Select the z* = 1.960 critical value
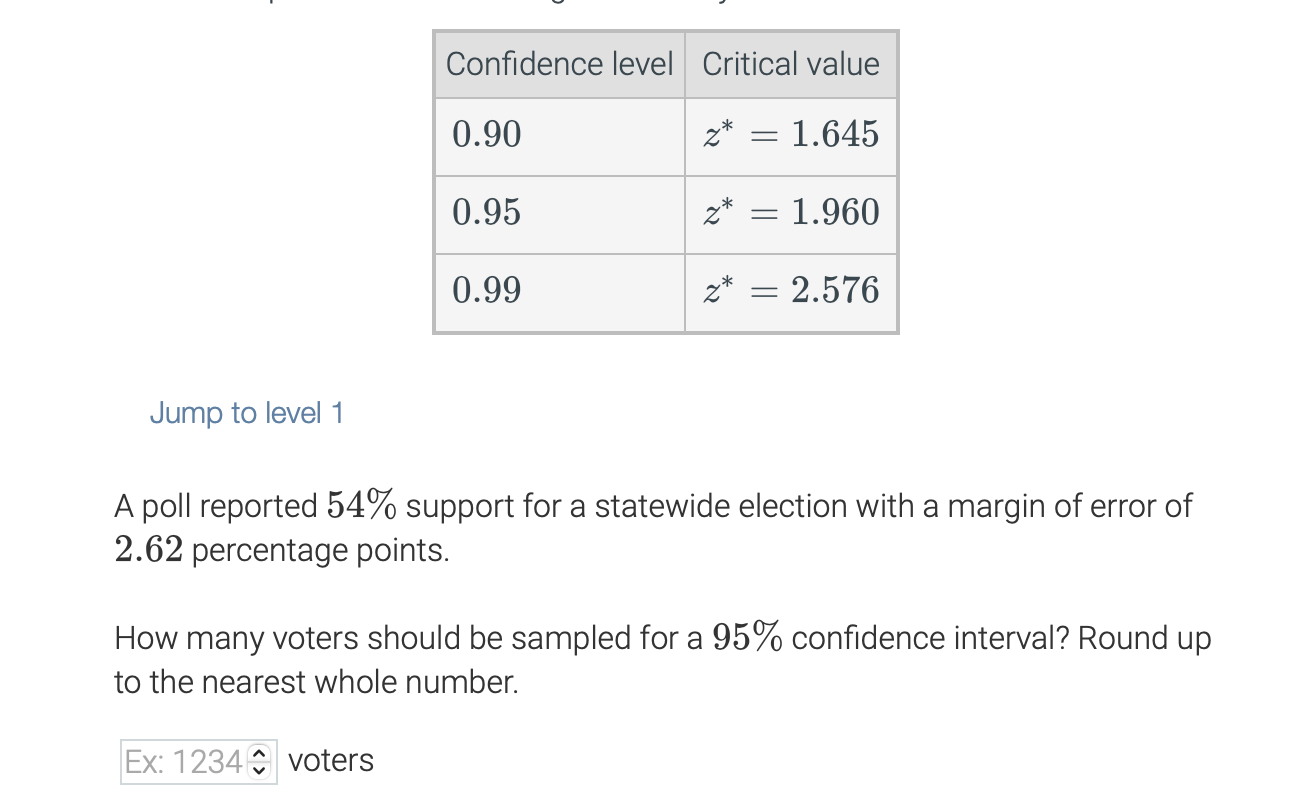 (x=793, y=213)
